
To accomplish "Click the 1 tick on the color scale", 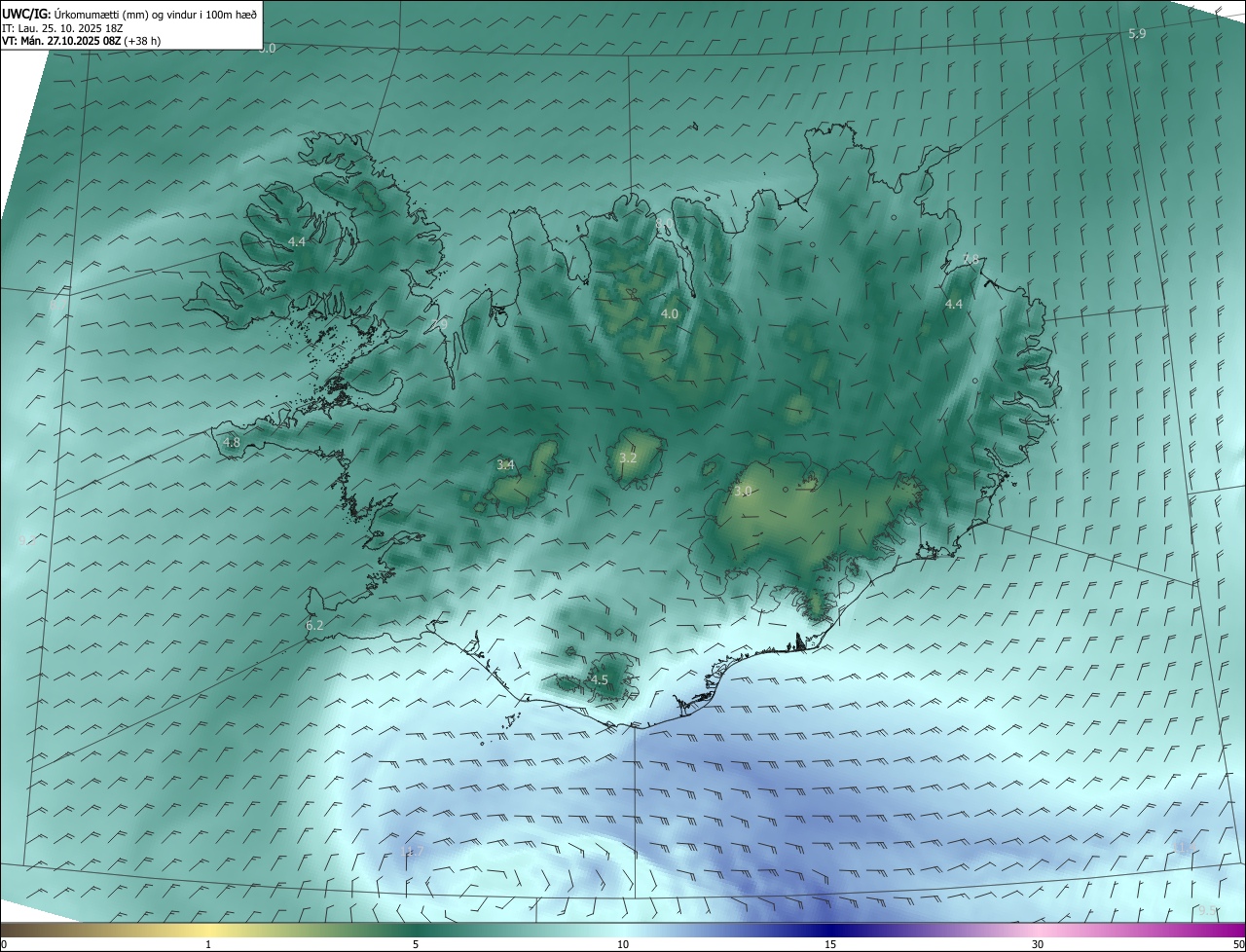I will click(208, 944).
